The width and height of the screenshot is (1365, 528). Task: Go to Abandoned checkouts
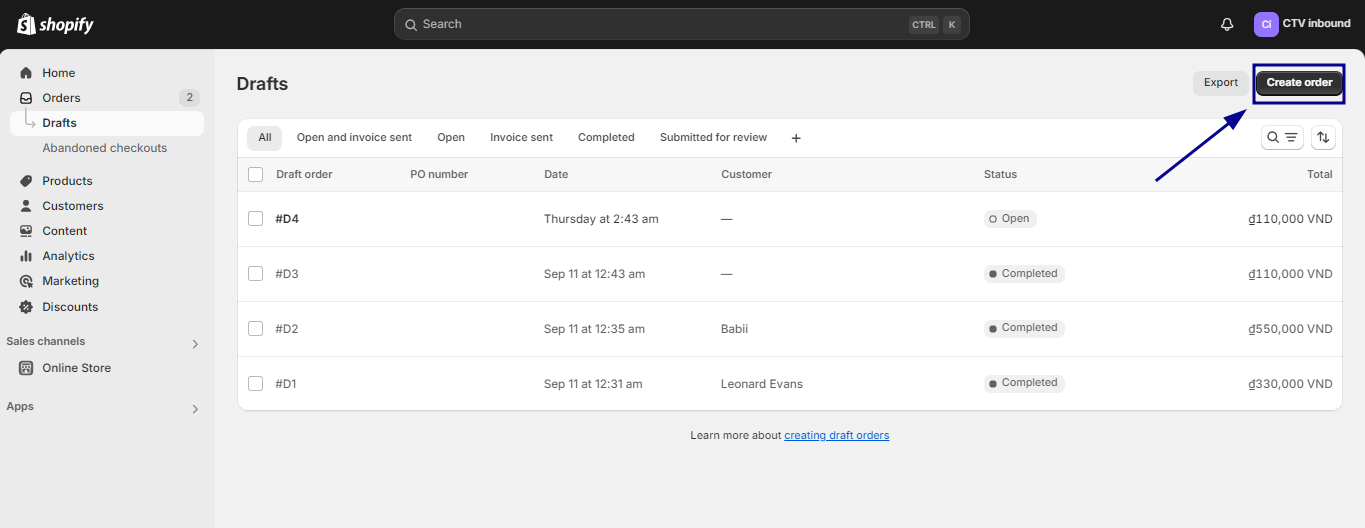(x=105, y=148)
